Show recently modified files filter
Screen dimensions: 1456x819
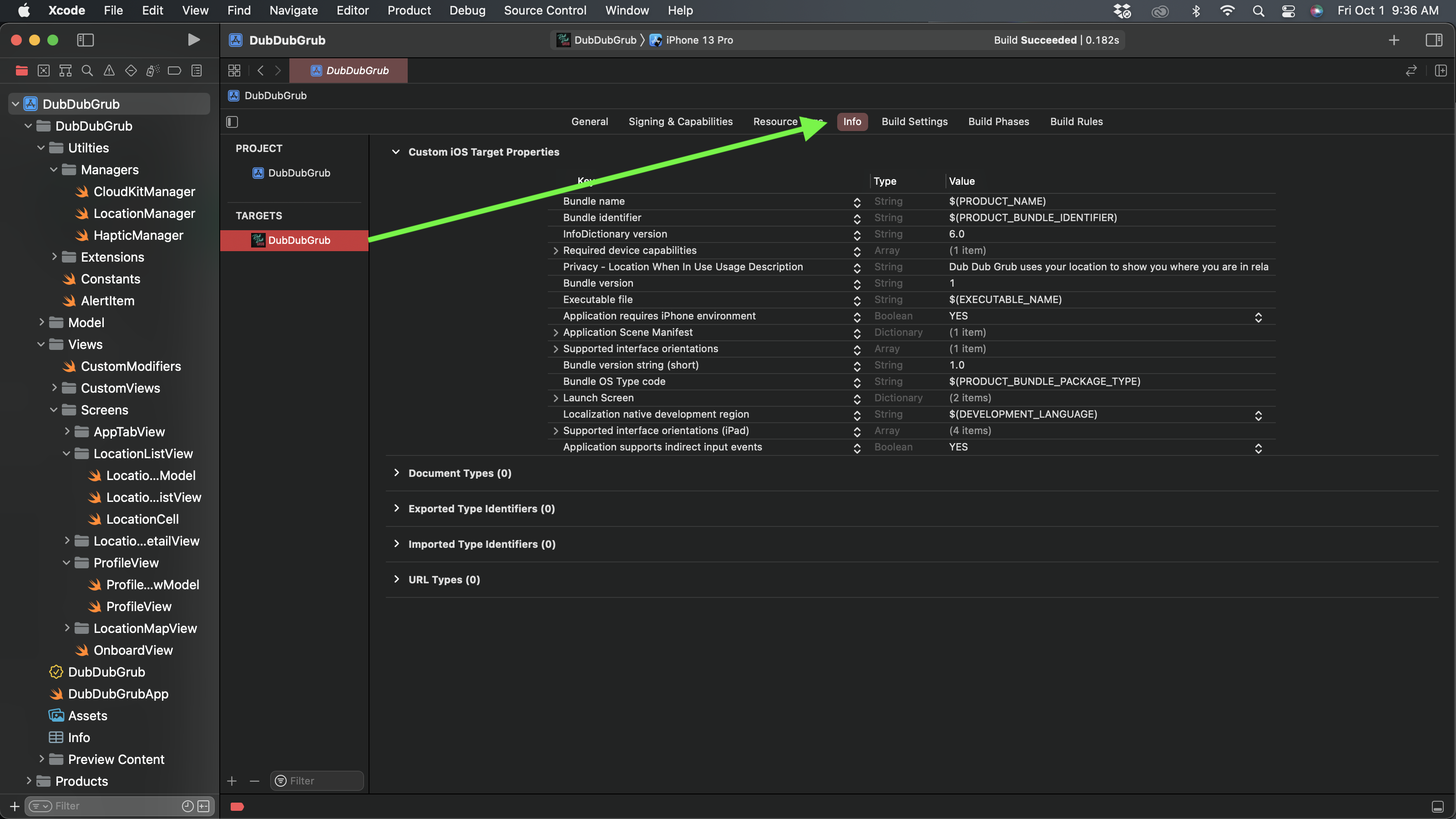188,806
